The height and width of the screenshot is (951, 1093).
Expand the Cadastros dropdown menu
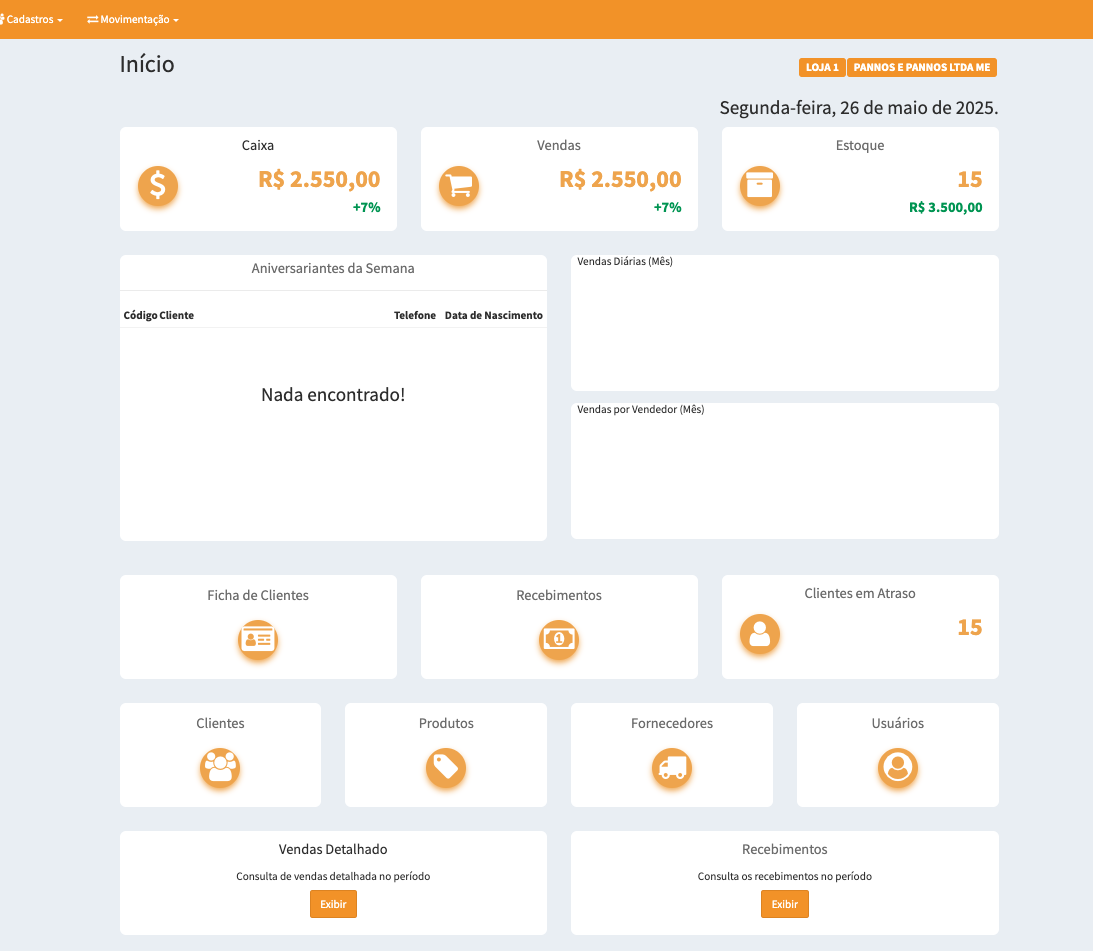pyautogui.click(x=33, y=20)
